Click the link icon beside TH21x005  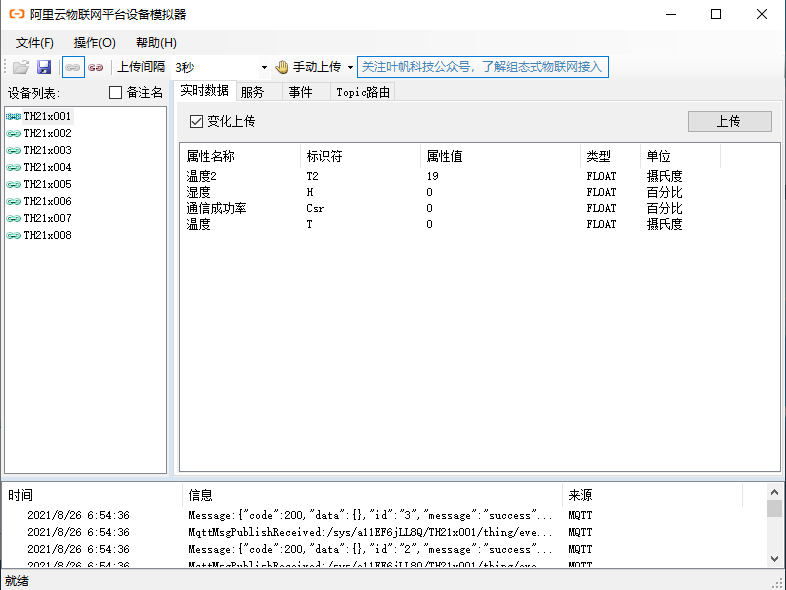click(14, 184)
